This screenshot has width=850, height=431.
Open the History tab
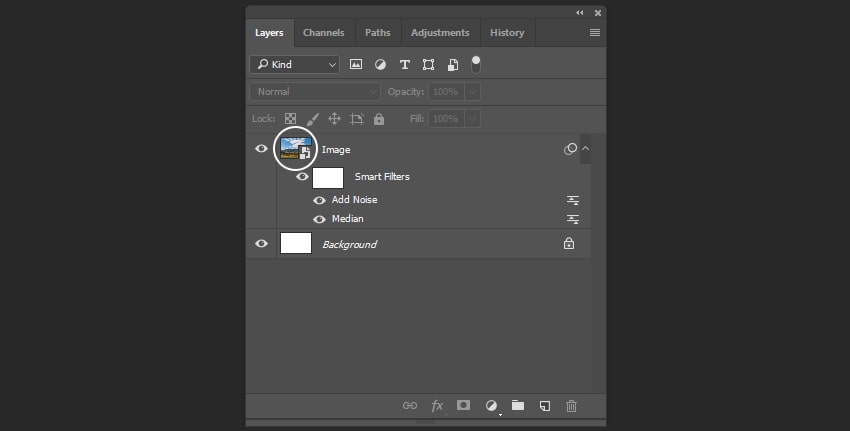tap(507, 33)
